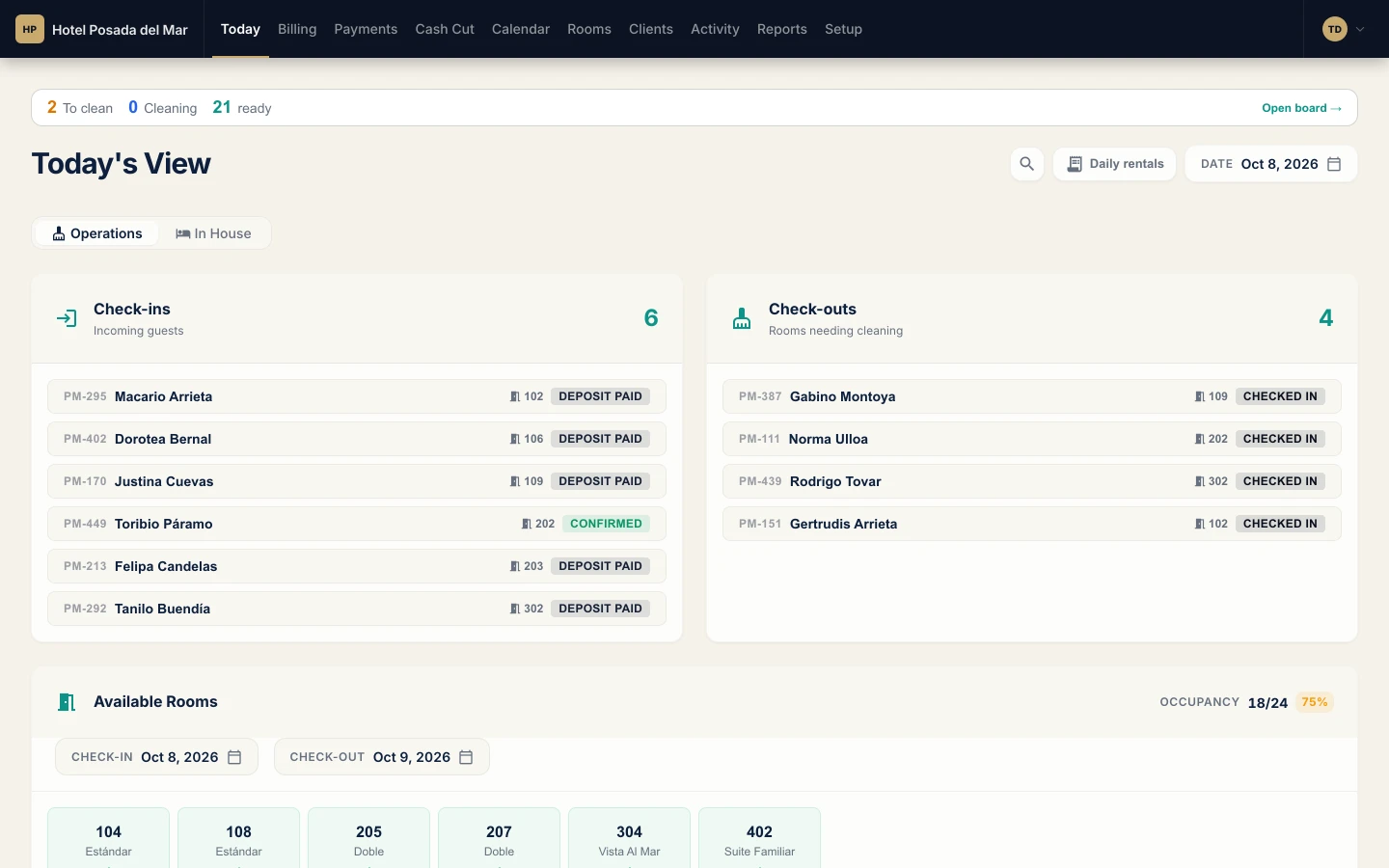The width and height of the screenshot is (1389, 868).
Task: Click the DEPOSIT PAID badge for Dorotea Bernal
Action: click(x=600, y=439)
